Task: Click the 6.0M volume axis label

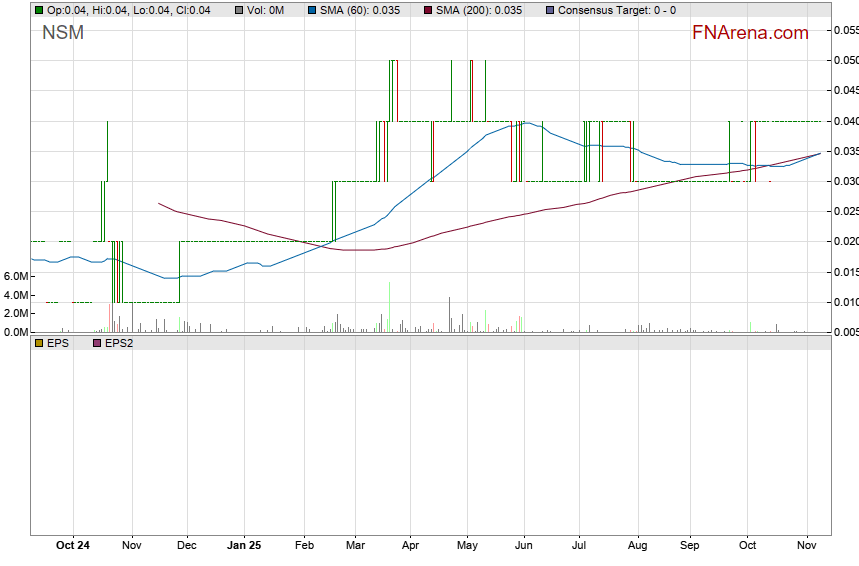Action: click(15, 276)
